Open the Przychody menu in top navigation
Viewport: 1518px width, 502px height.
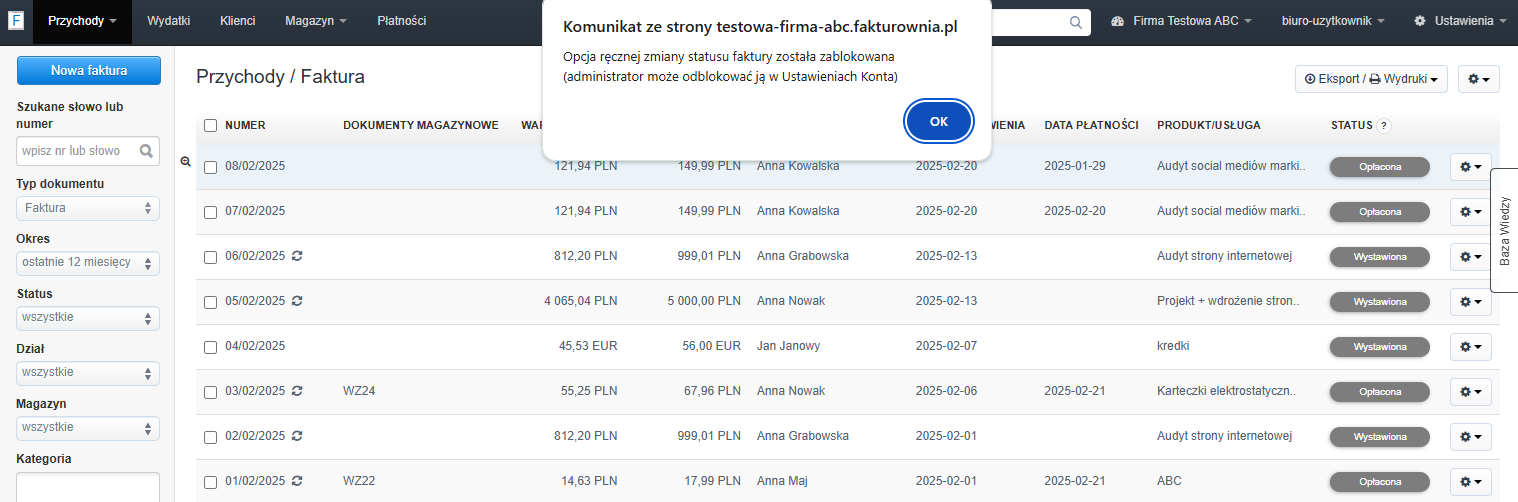(x=82, y=21)
